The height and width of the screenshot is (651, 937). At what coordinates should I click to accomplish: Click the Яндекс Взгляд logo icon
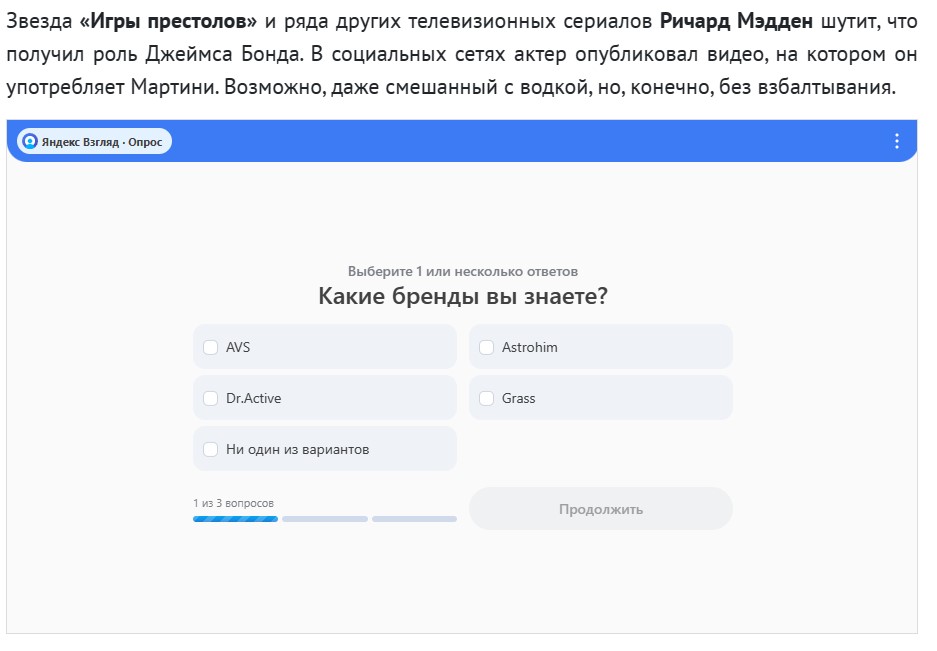[x=30, y=141]
